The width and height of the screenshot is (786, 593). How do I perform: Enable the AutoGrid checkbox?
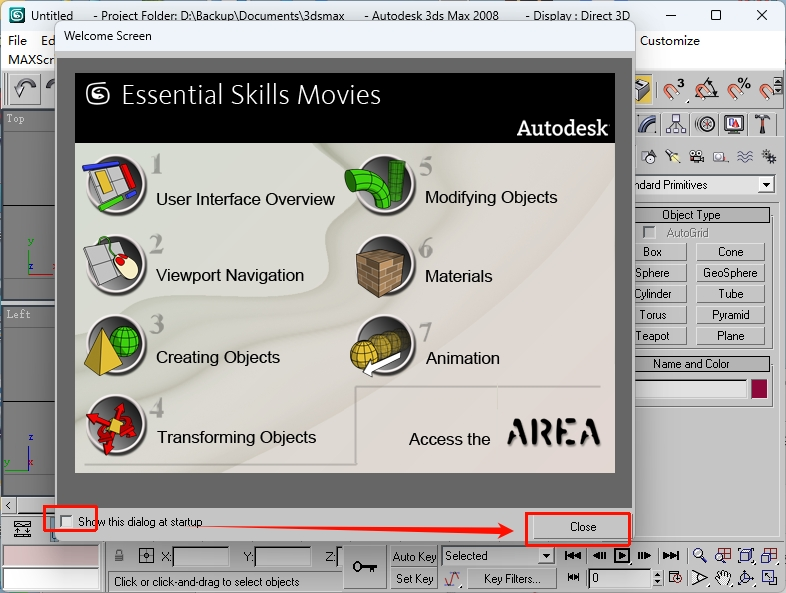pyautogui.click(x=650, y=233)
